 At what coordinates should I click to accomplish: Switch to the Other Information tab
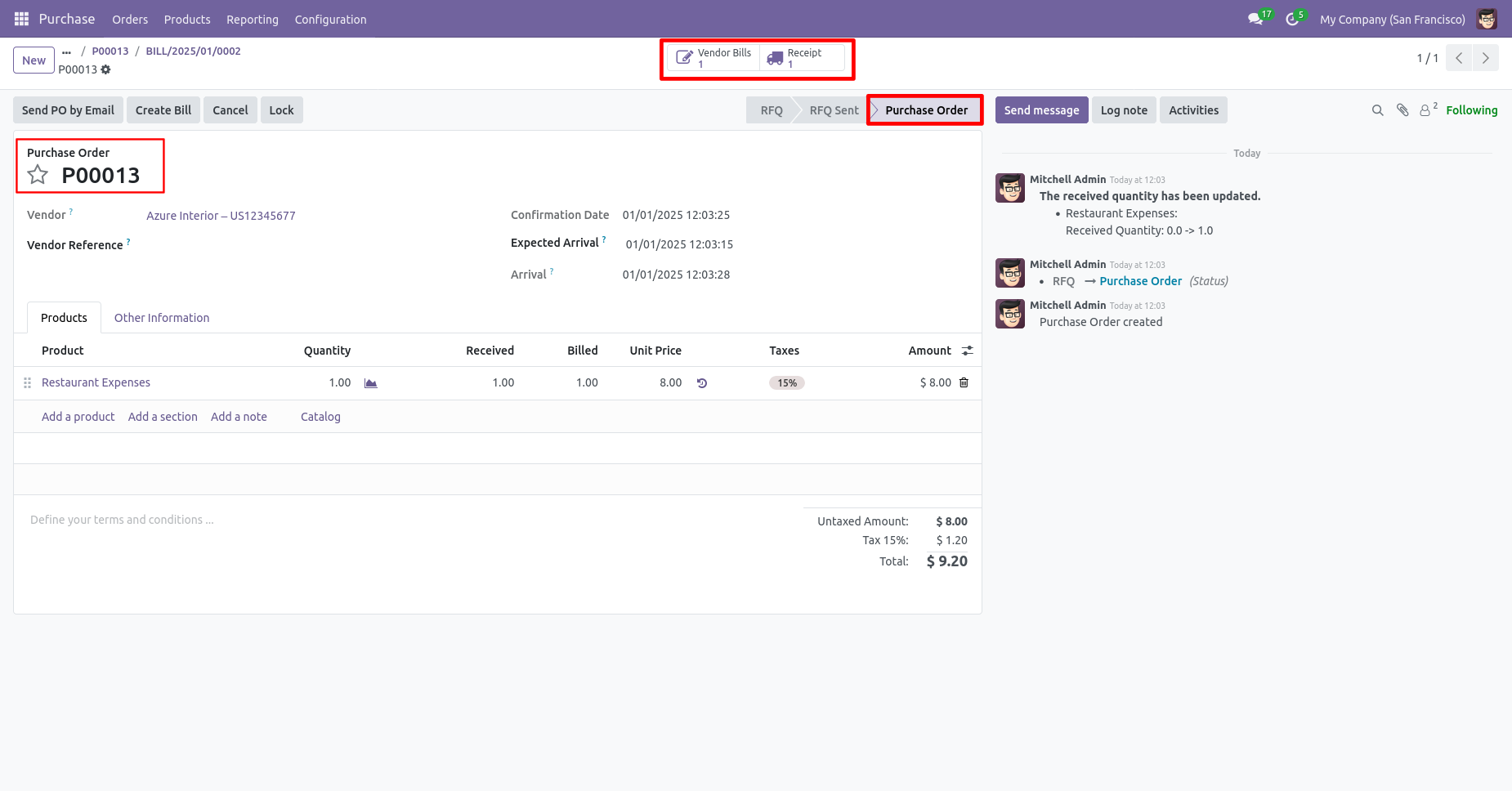coord(162,318)
